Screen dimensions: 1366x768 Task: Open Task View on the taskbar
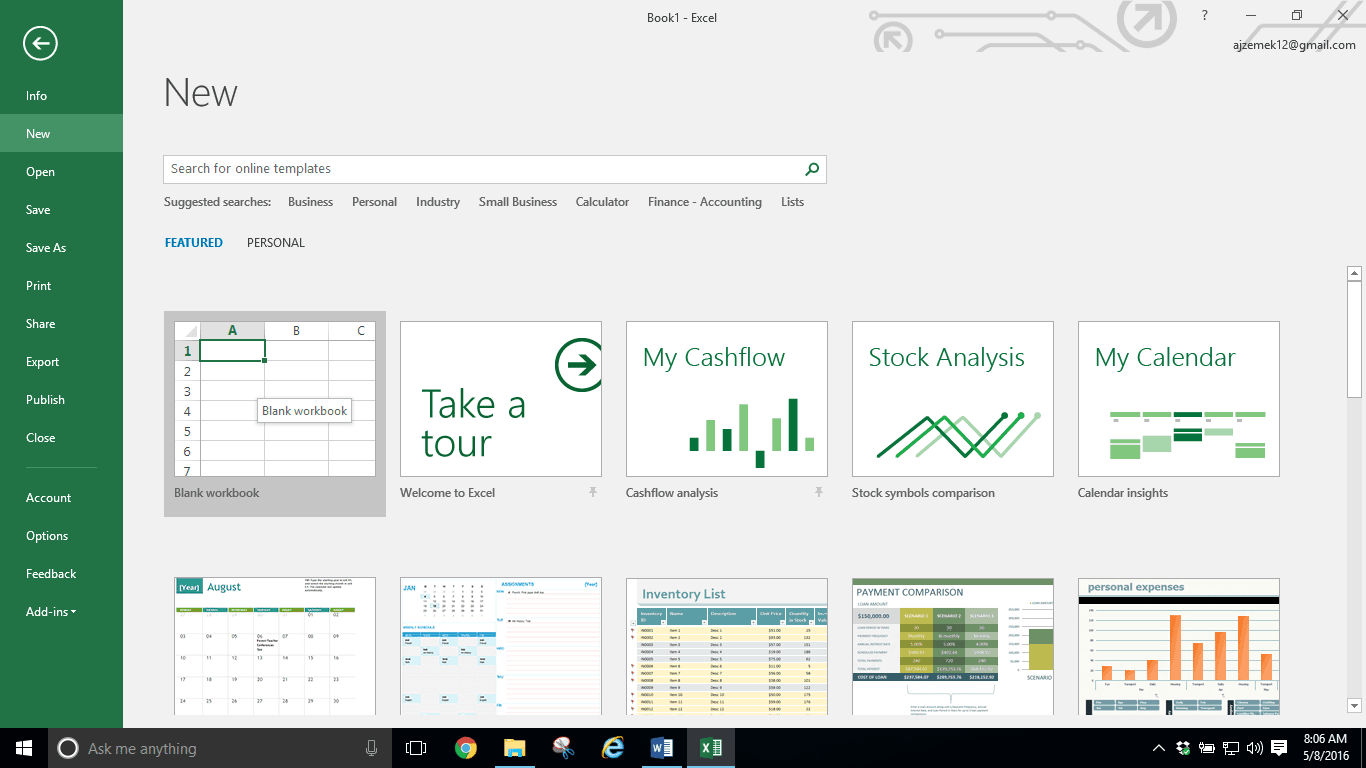tap(416, 748)
